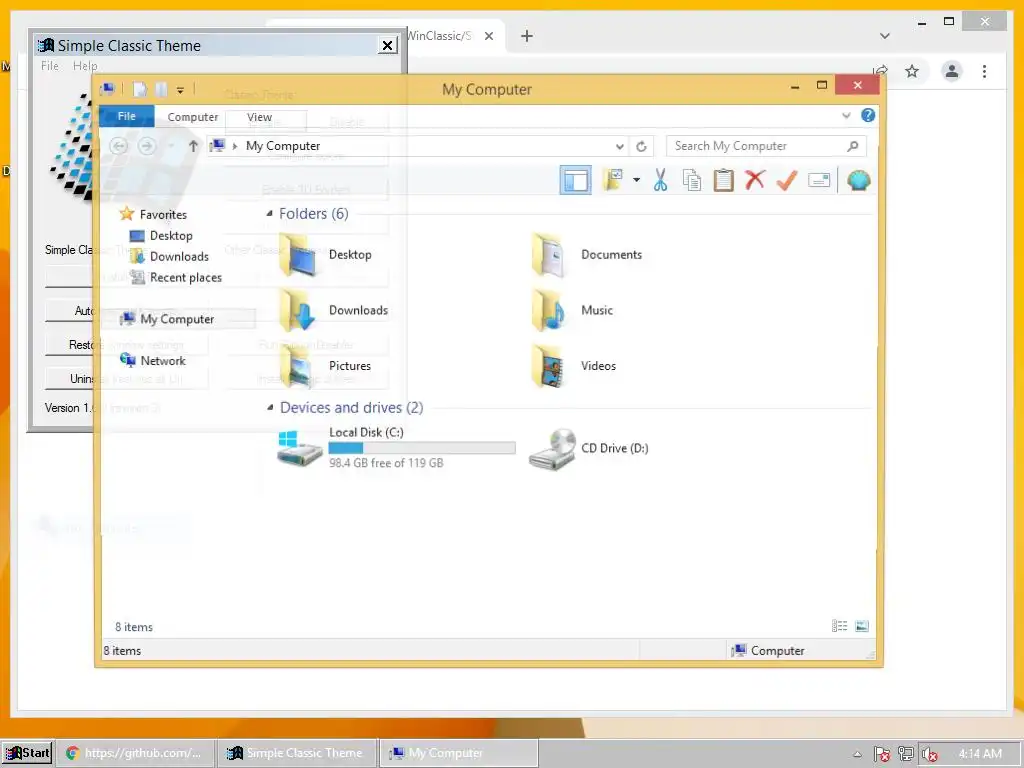This screenshot has width=1024, height=768.
Task: Switch to the large icons view icon in the status bar
Action: coord(862,626)
